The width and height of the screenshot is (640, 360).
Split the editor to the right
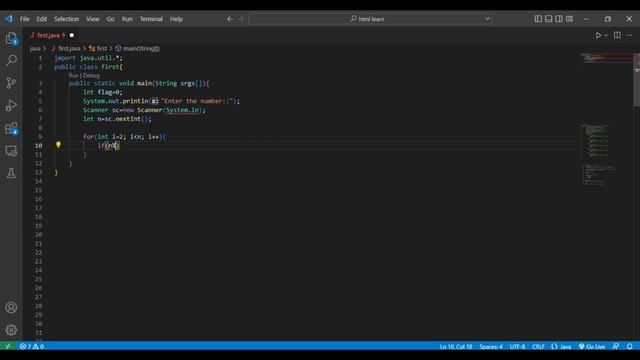[617, 35]
